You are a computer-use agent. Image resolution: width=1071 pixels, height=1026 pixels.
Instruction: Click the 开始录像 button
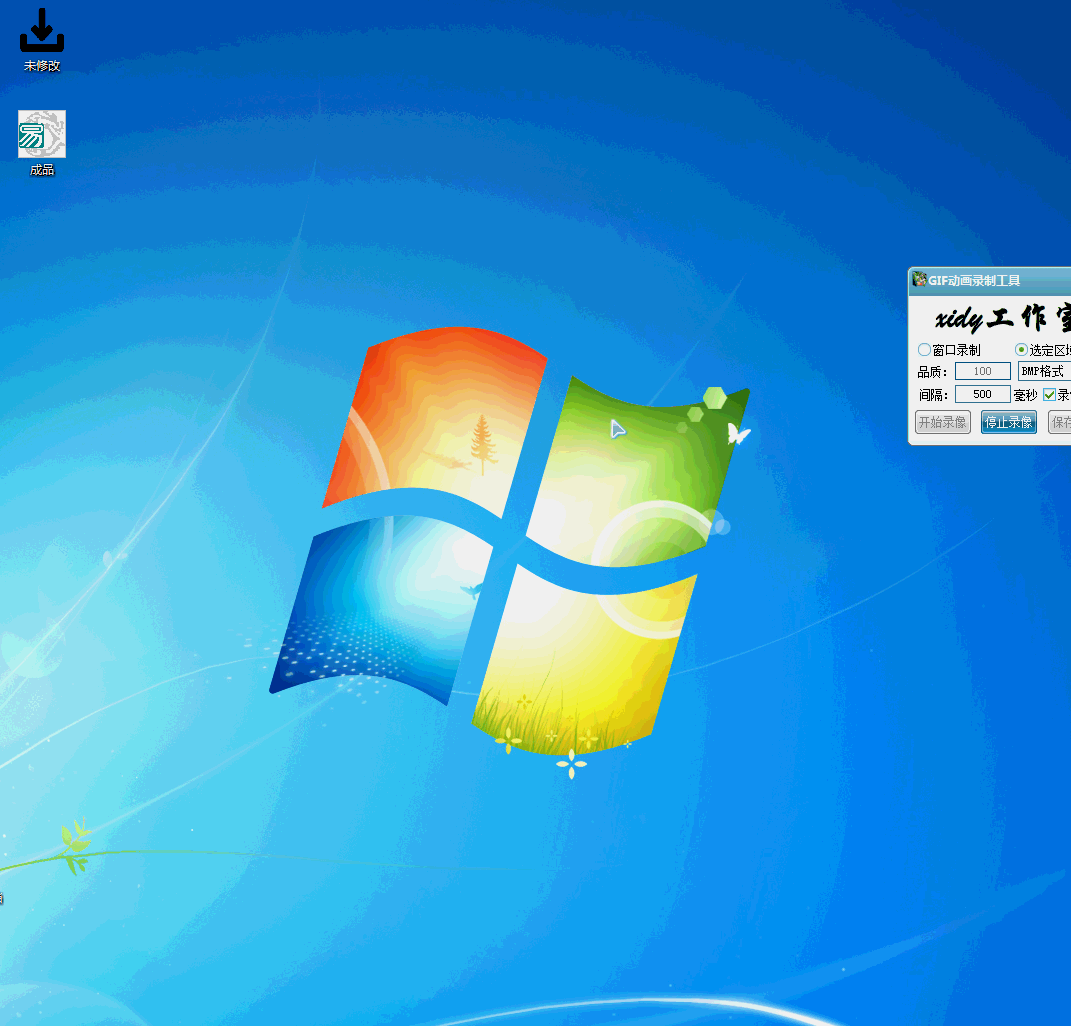943,422
